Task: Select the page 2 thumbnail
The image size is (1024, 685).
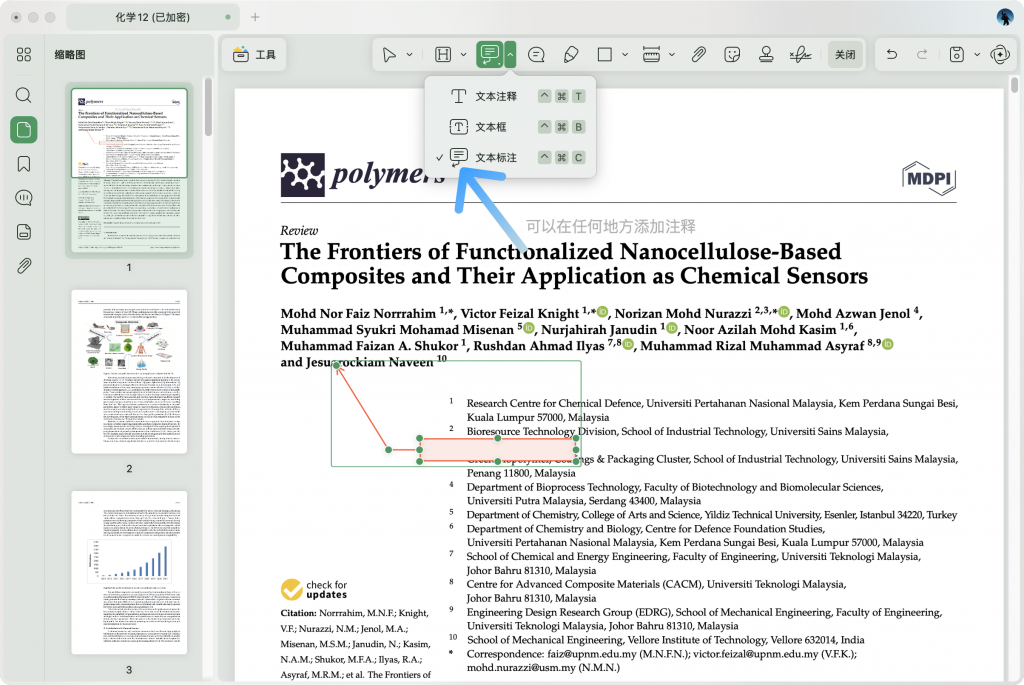Action: click(129, 372)
